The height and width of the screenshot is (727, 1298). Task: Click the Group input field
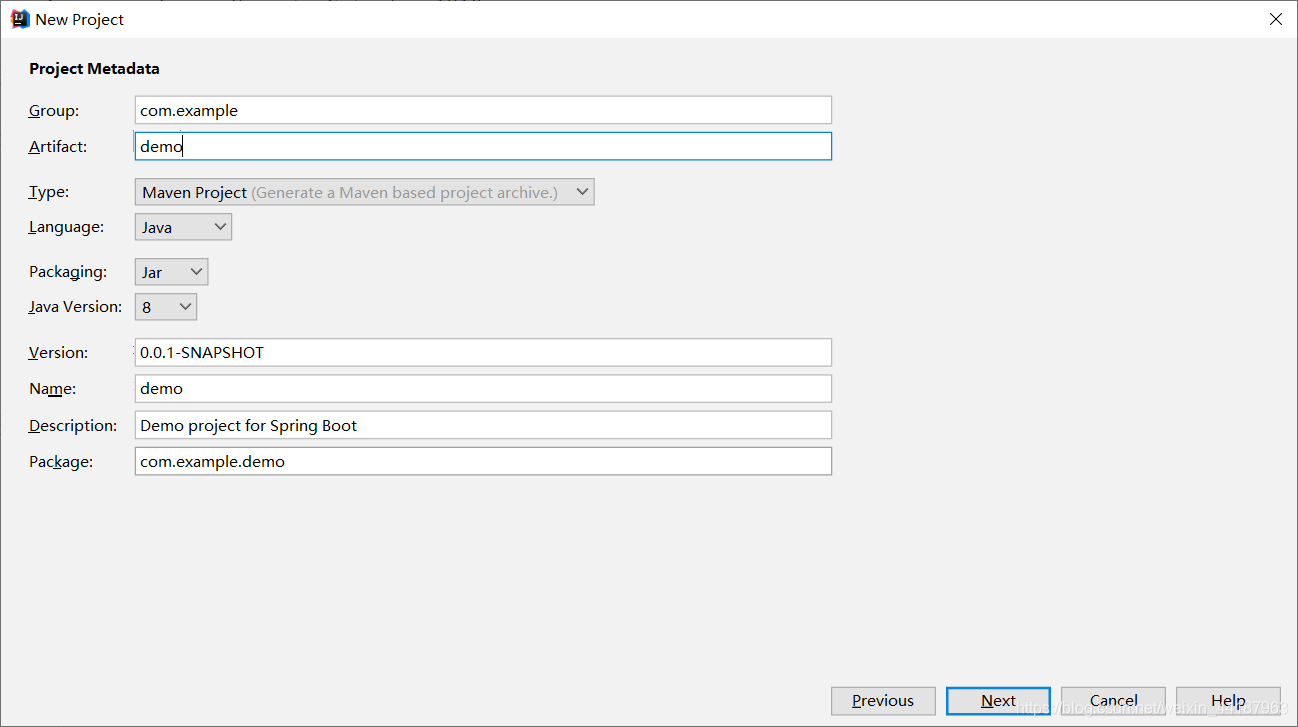tap(483, 110)
